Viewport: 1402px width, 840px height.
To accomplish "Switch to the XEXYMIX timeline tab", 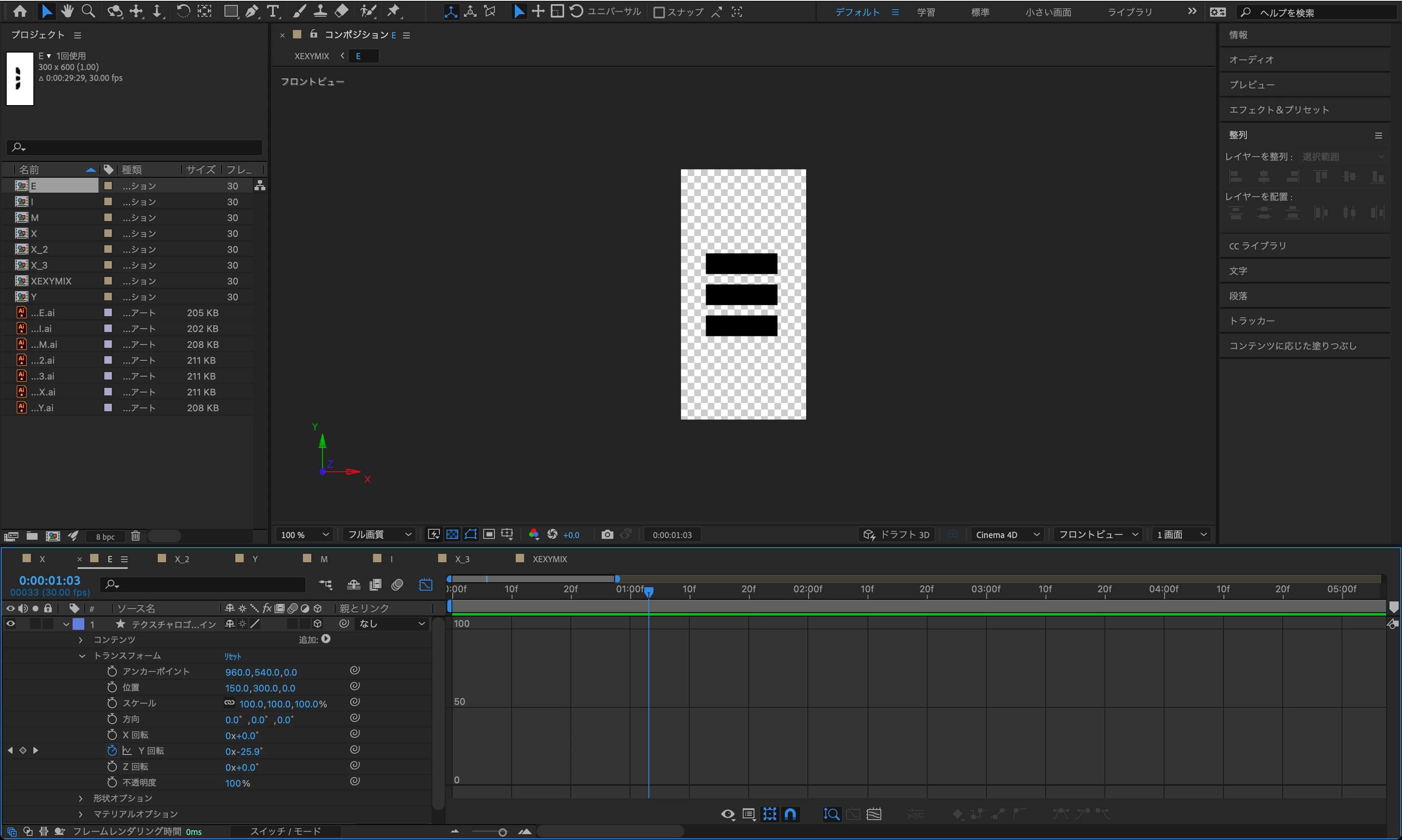I will [549, 559].
